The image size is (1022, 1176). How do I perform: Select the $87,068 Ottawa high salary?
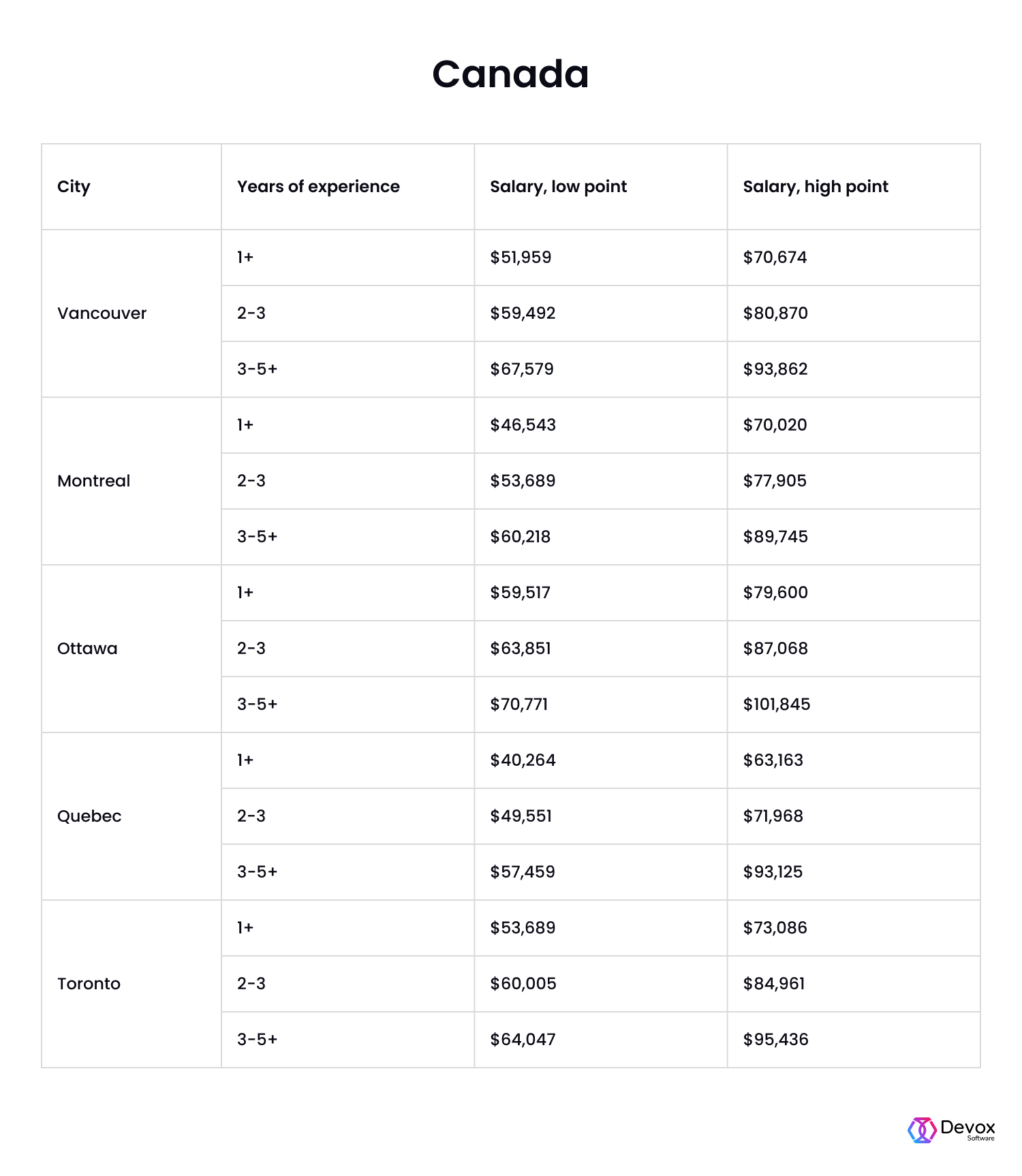775,649
